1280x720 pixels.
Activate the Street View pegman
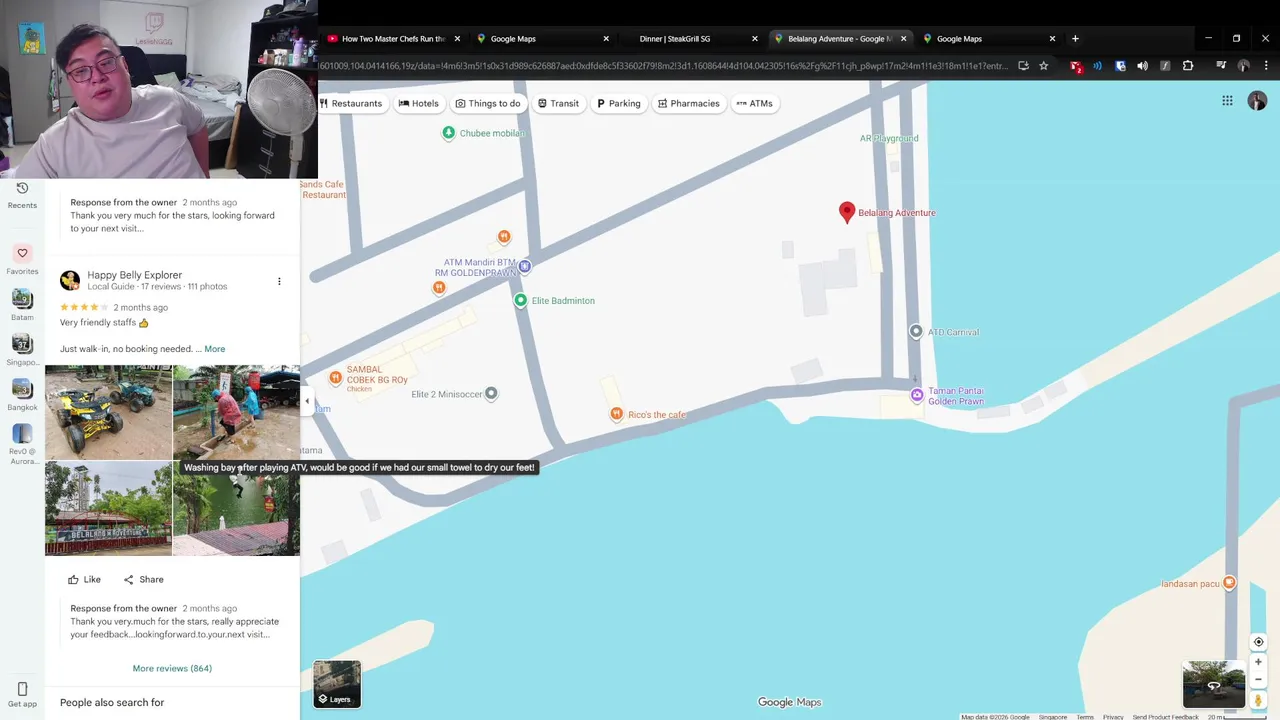[1258, 700]
